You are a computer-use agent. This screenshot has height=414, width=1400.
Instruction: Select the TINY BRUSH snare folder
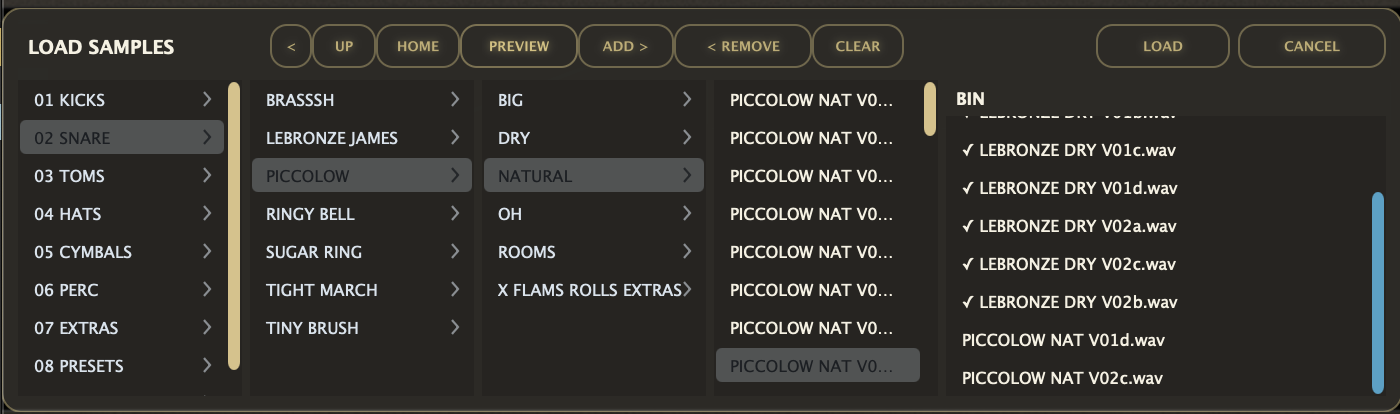tap(312, 328)
